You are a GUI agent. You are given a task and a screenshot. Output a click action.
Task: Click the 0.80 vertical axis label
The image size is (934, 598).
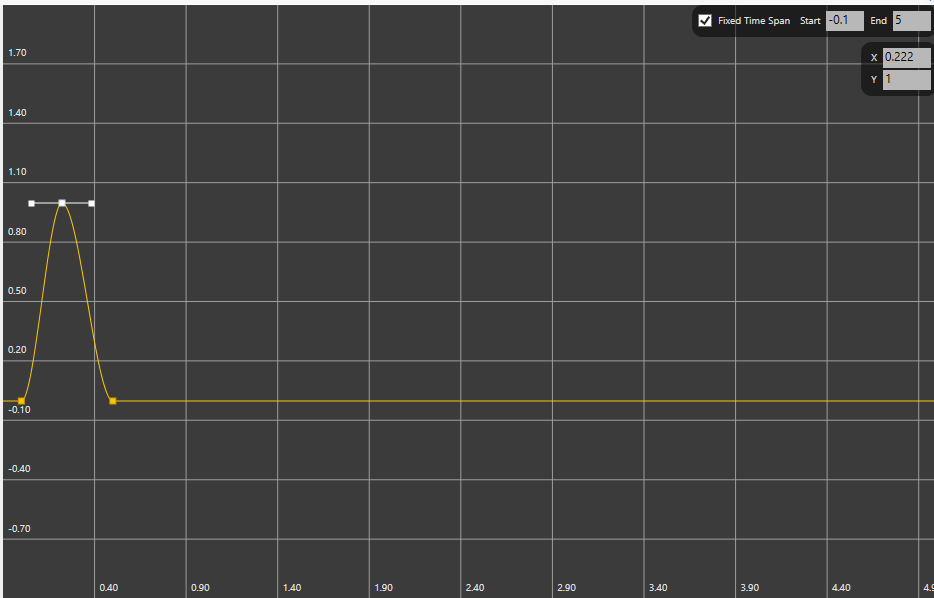coord(17,232)
